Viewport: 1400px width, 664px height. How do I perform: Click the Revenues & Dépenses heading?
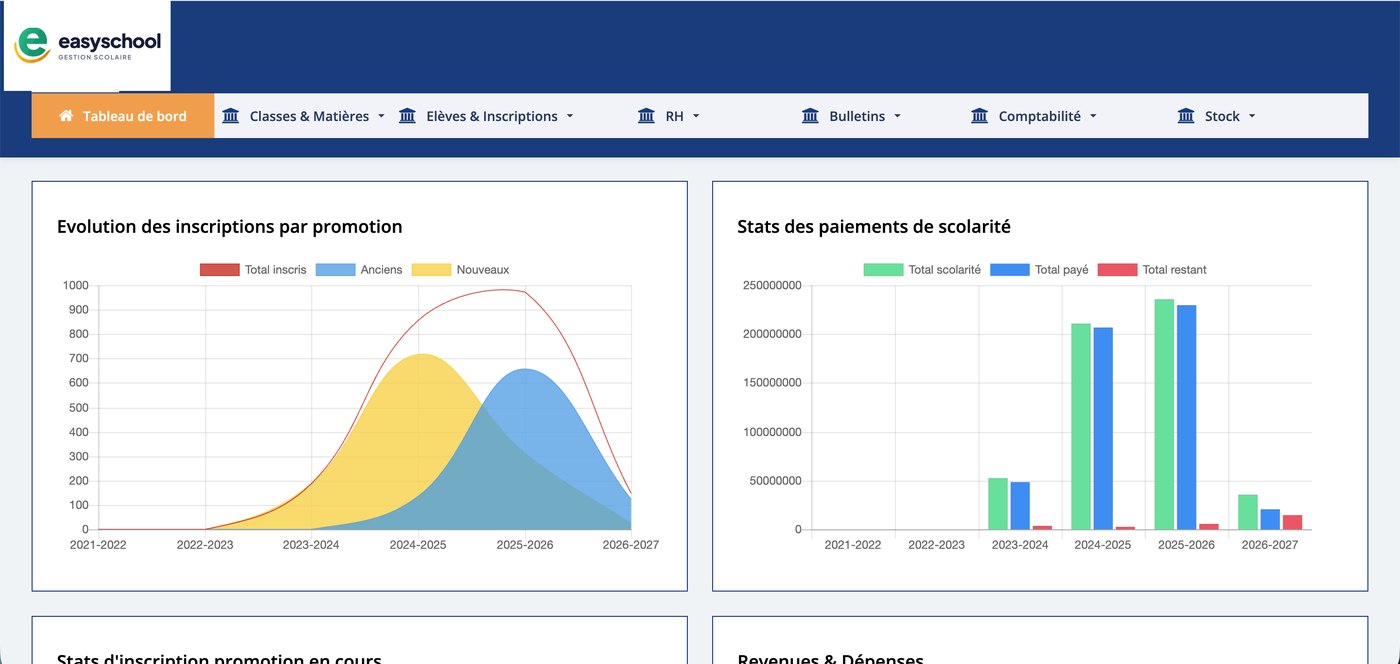click(830, 658)
